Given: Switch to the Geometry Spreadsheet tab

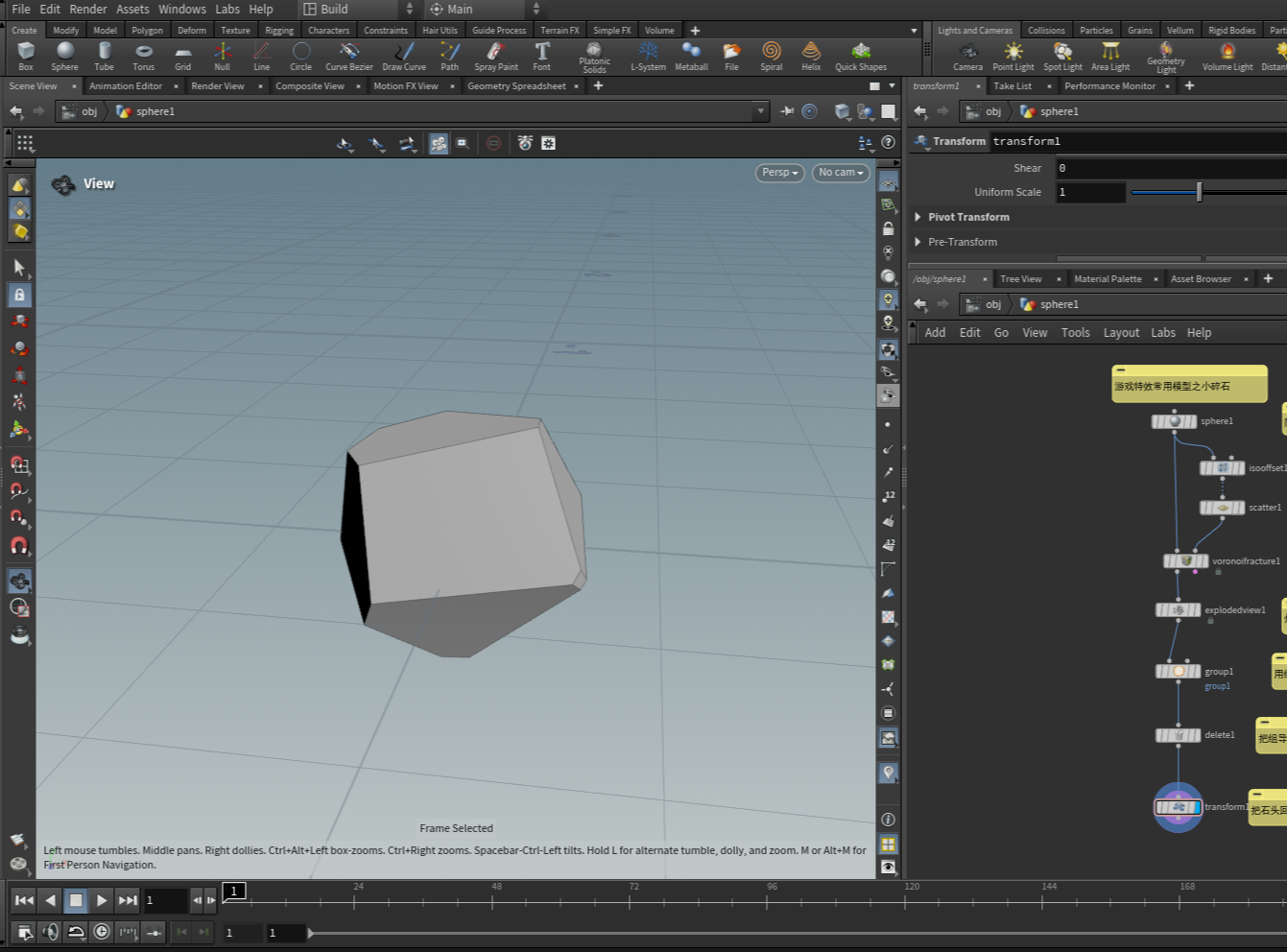Looking at the screenshot, I should click(x=516, y=86).
